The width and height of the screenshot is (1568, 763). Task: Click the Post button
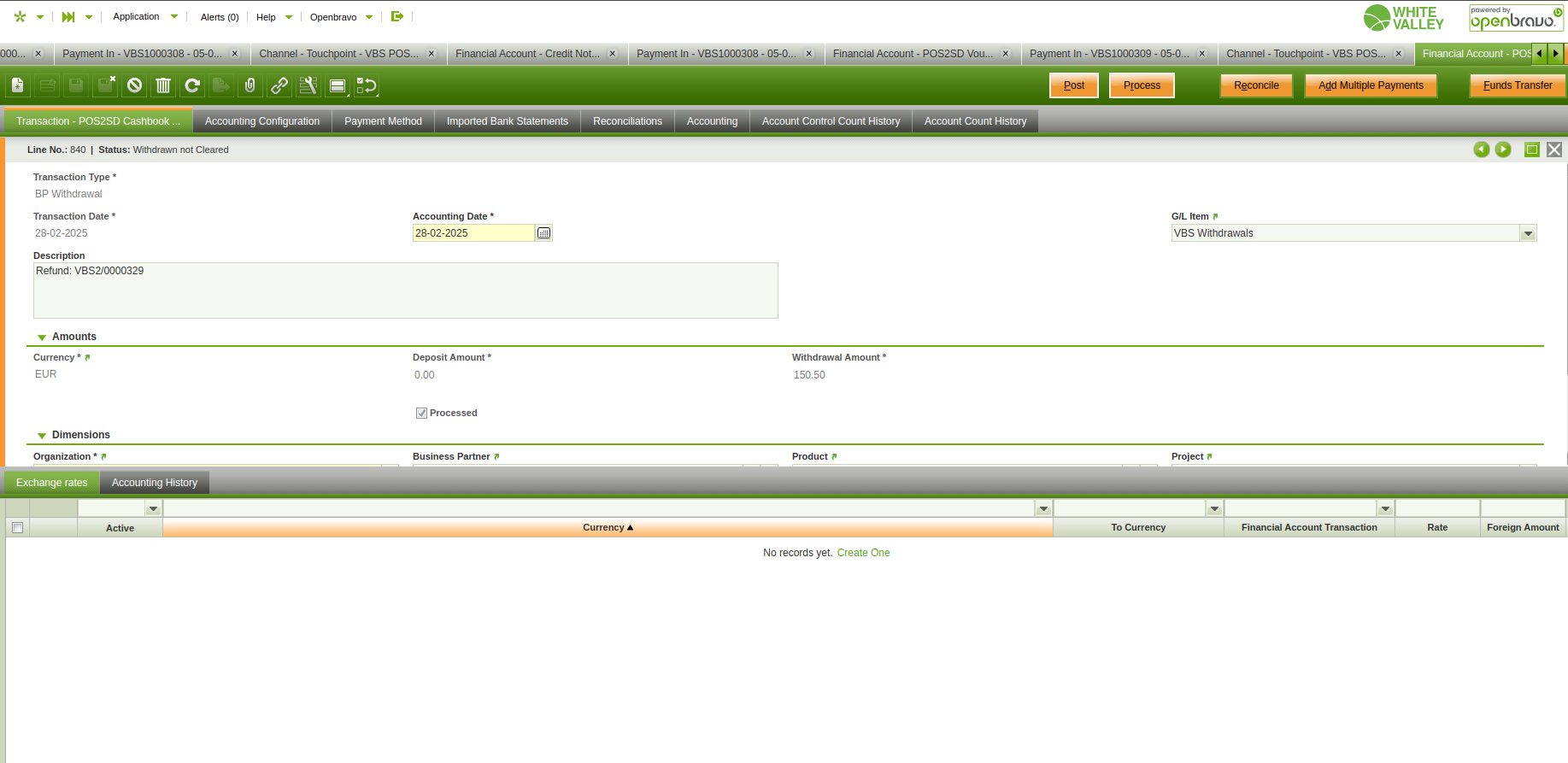point(1074,85)
